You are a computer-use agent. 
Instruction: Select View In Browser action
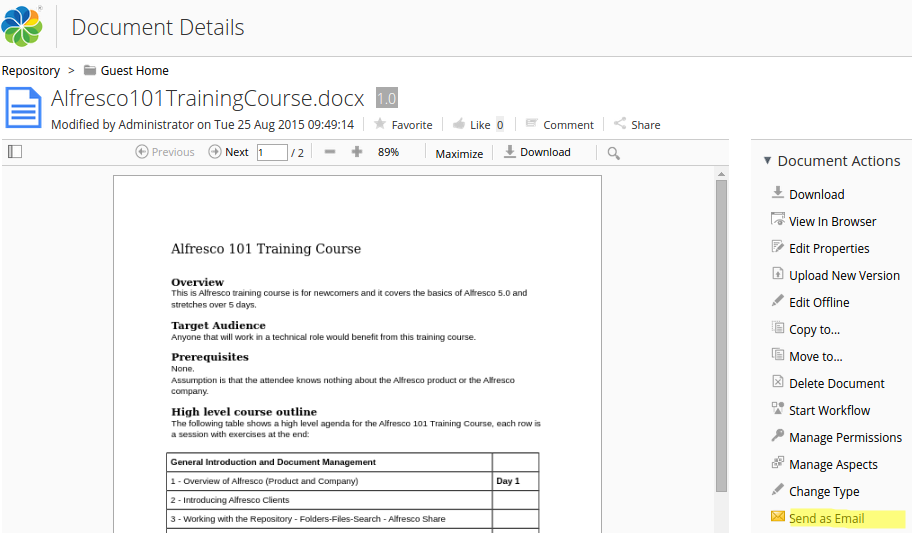pos(832,222)
